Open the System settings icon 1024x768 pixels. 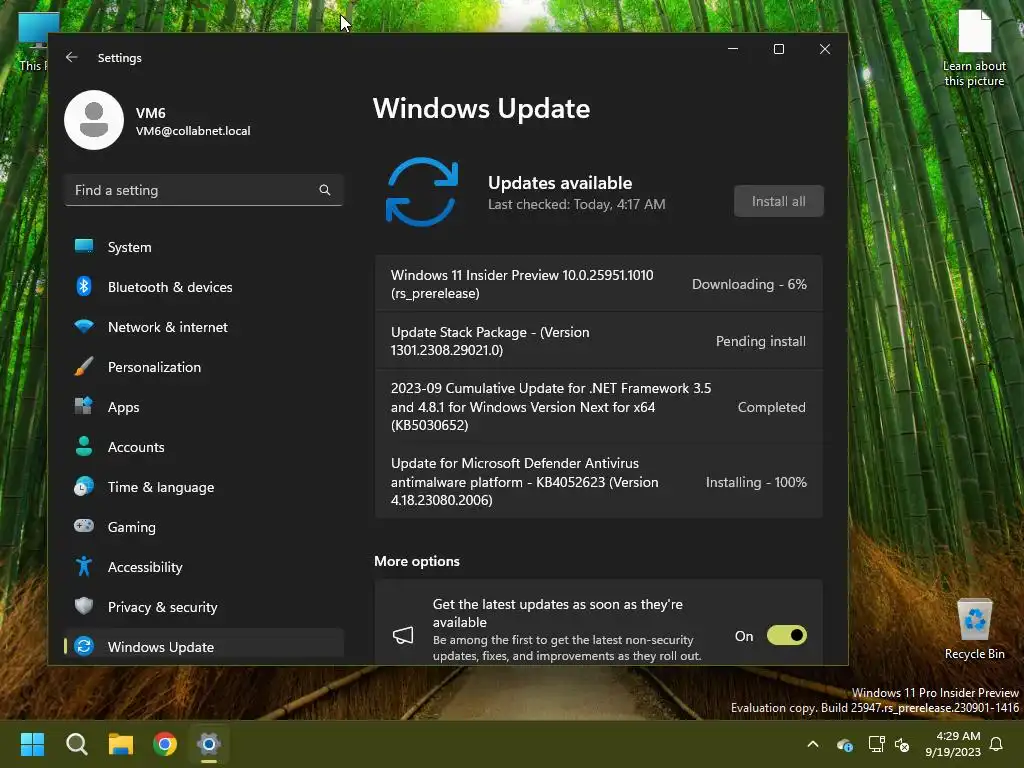coord(84,246)
